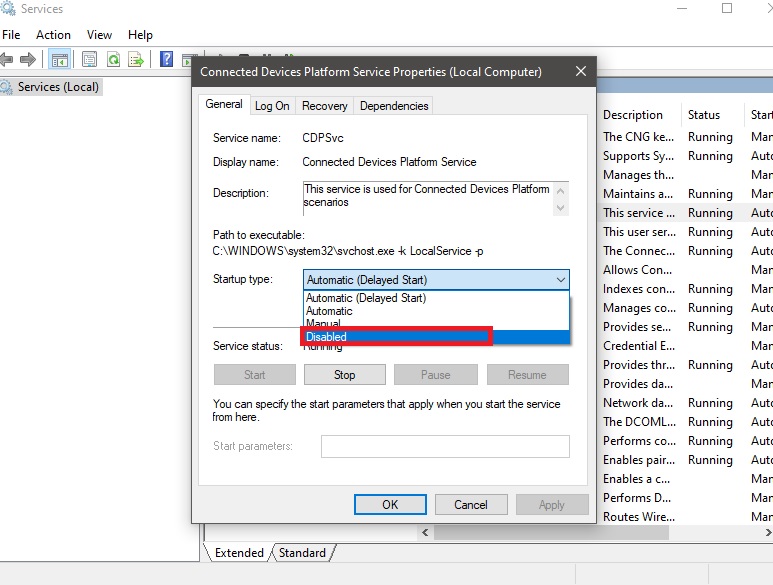Viewport: 773px width, 585px height.
Task: Click the Forward arrow in the Services toolbar
Action: point(28,60)
